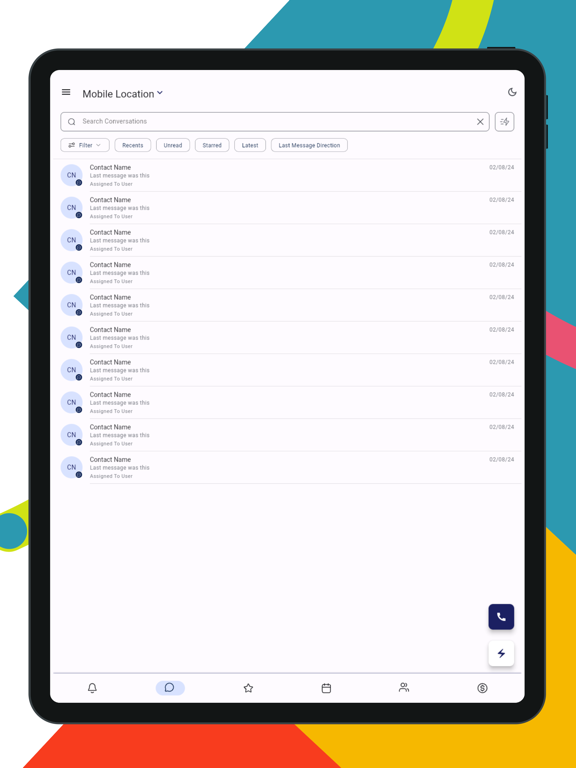Open the dollar payments tab
This screenshot has height=768, width=576.
pos(482,688)
